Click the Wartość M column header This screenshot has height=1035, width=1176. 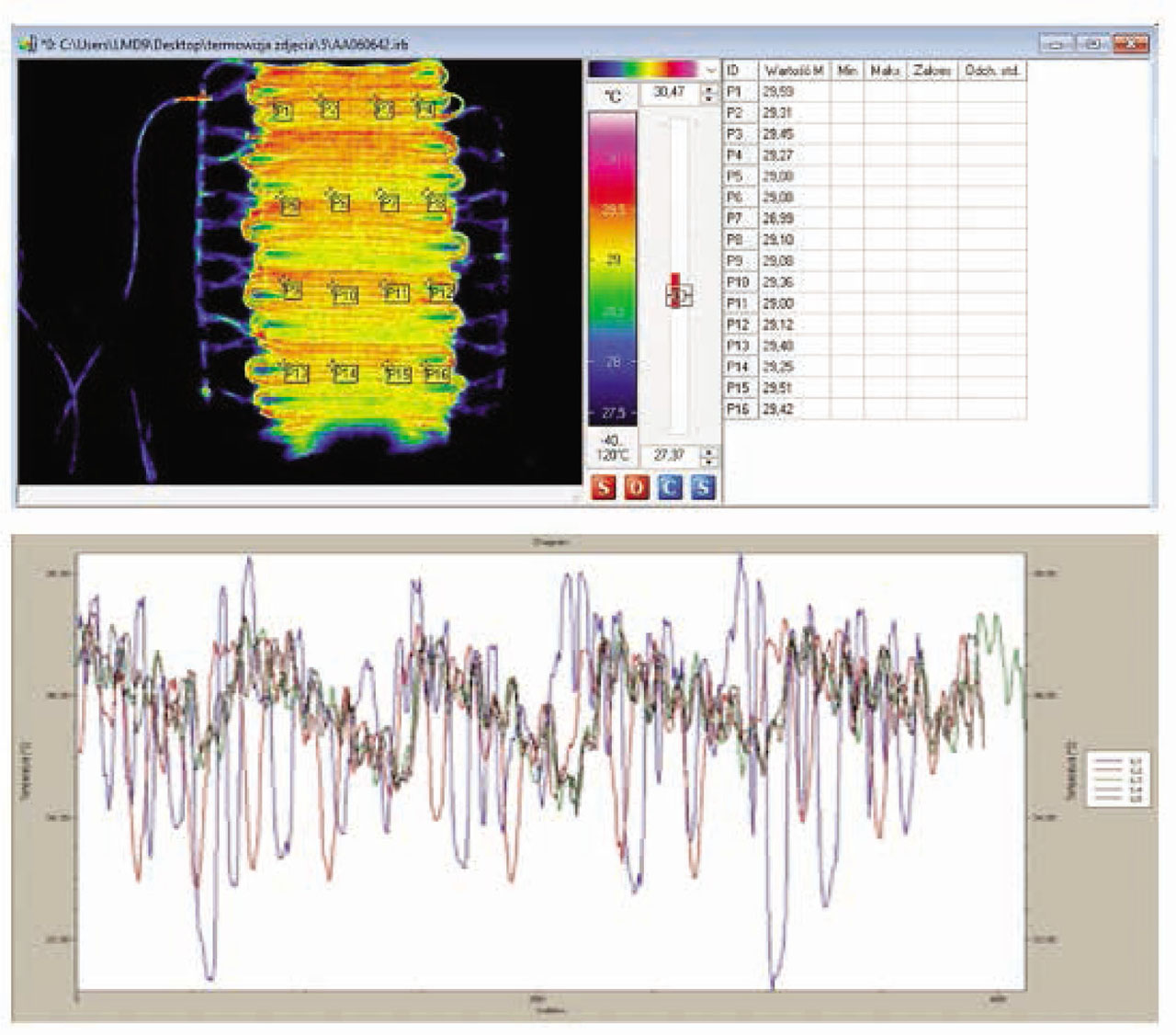click(x=794, y=71)
